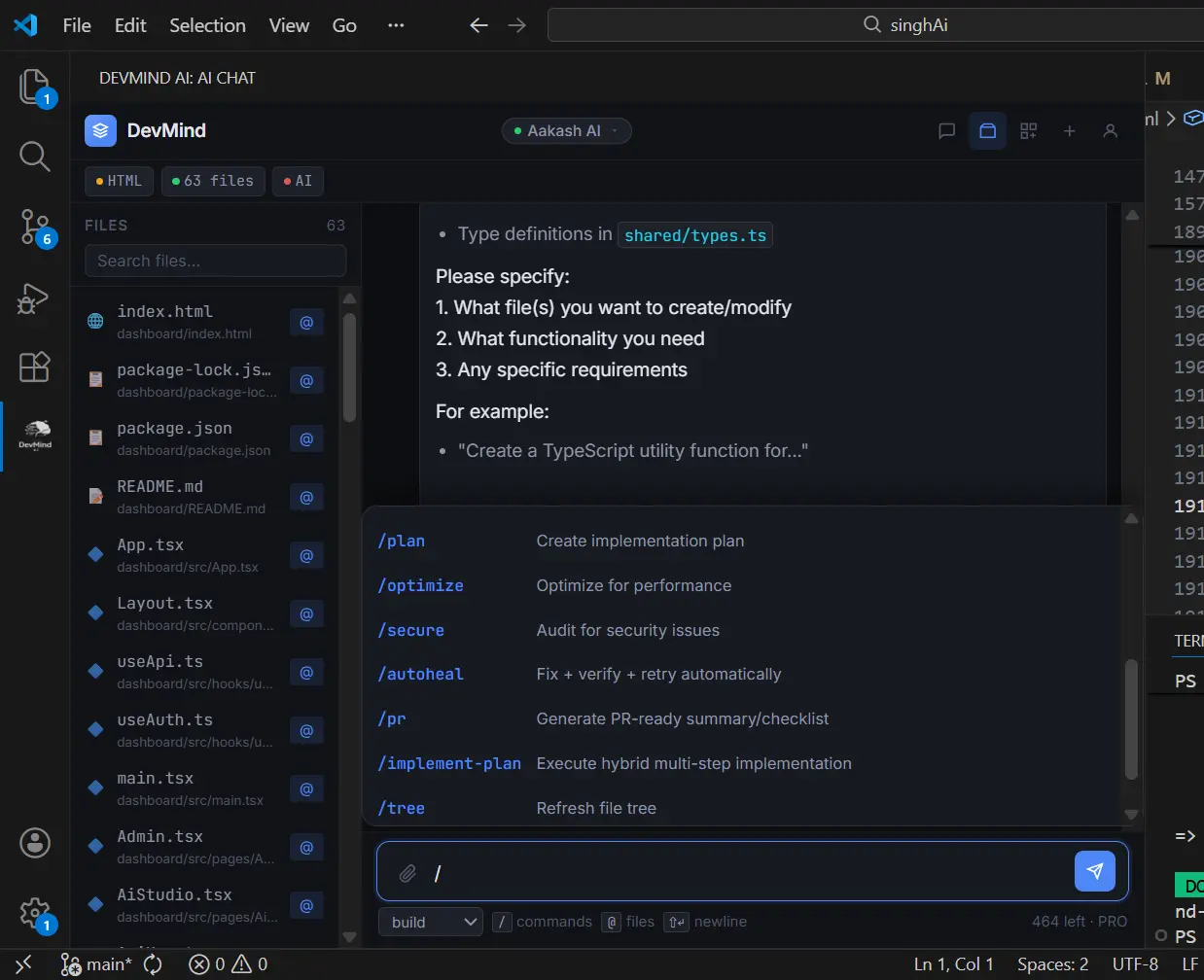Click the Search files input
1204x980 pixels.
[216, 261]
